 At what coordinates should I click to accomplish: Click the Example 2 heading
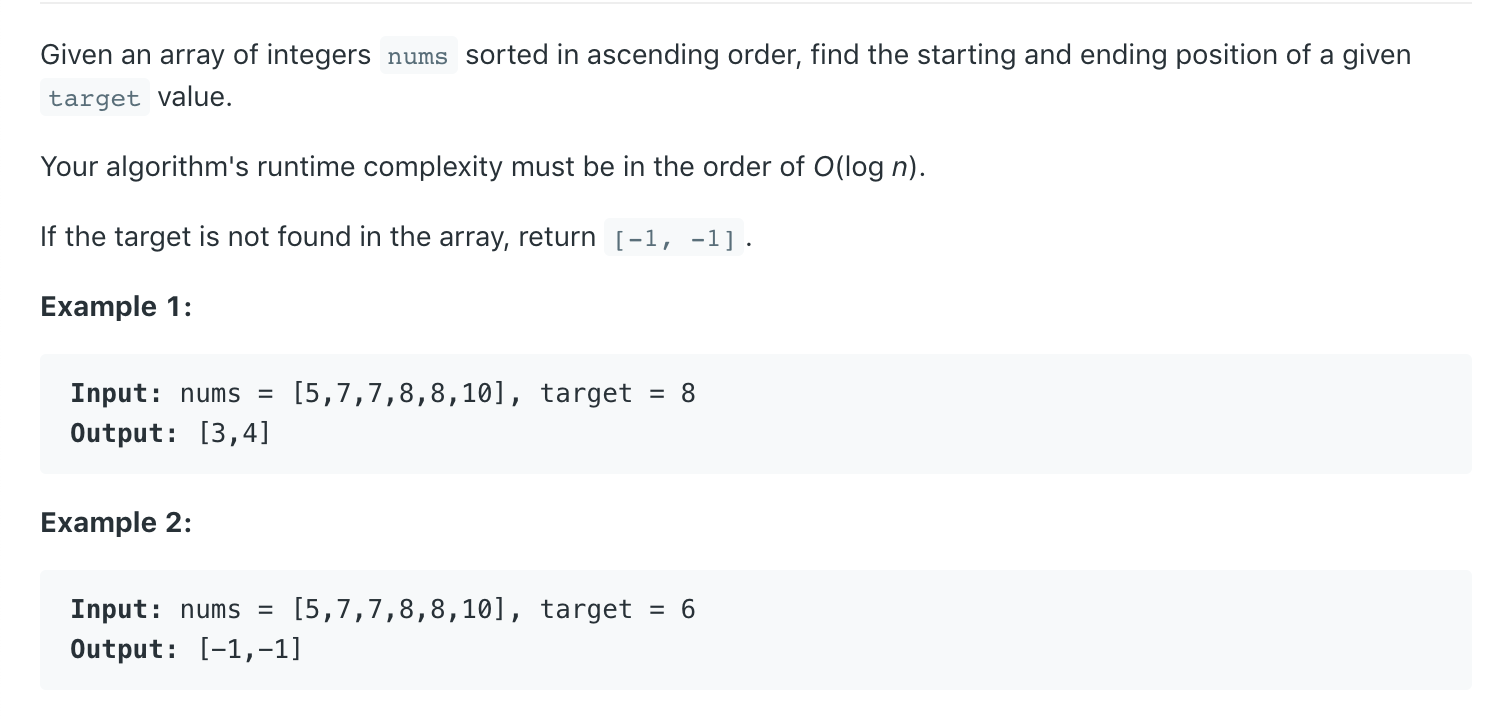click(116, 522)
